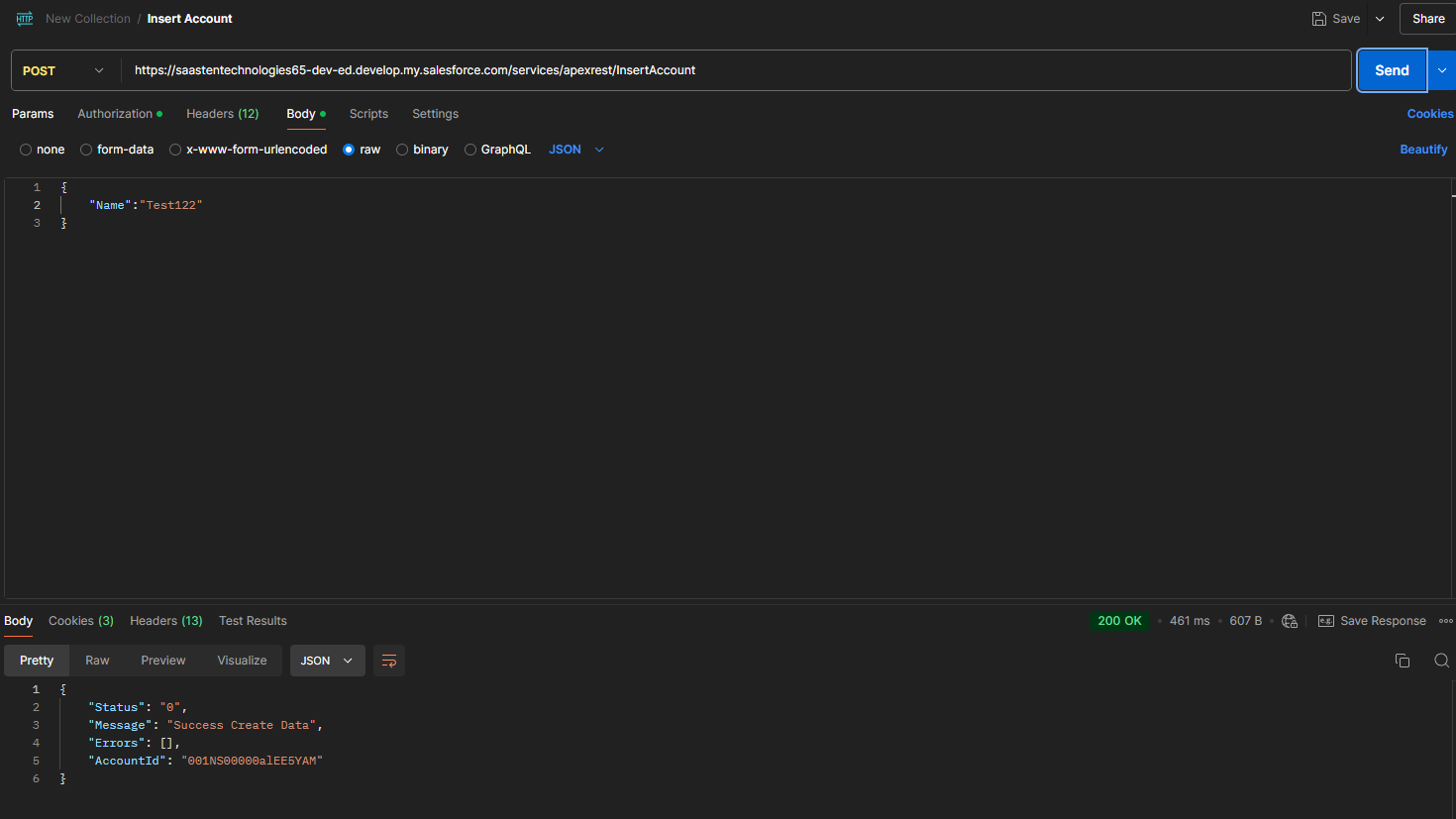1456x819 pixels.
Task: Click the request URL input field
Action: tap(736, 70)
